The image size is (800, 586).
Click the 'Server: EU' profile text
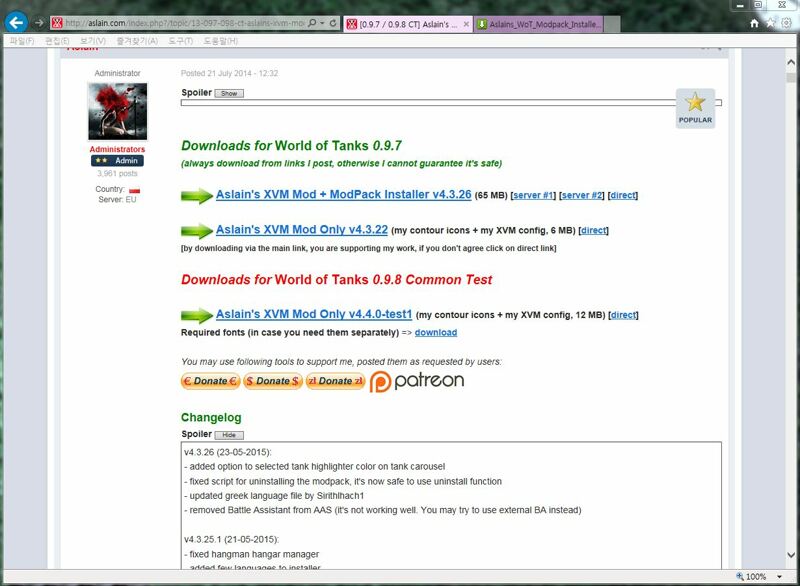117,199
